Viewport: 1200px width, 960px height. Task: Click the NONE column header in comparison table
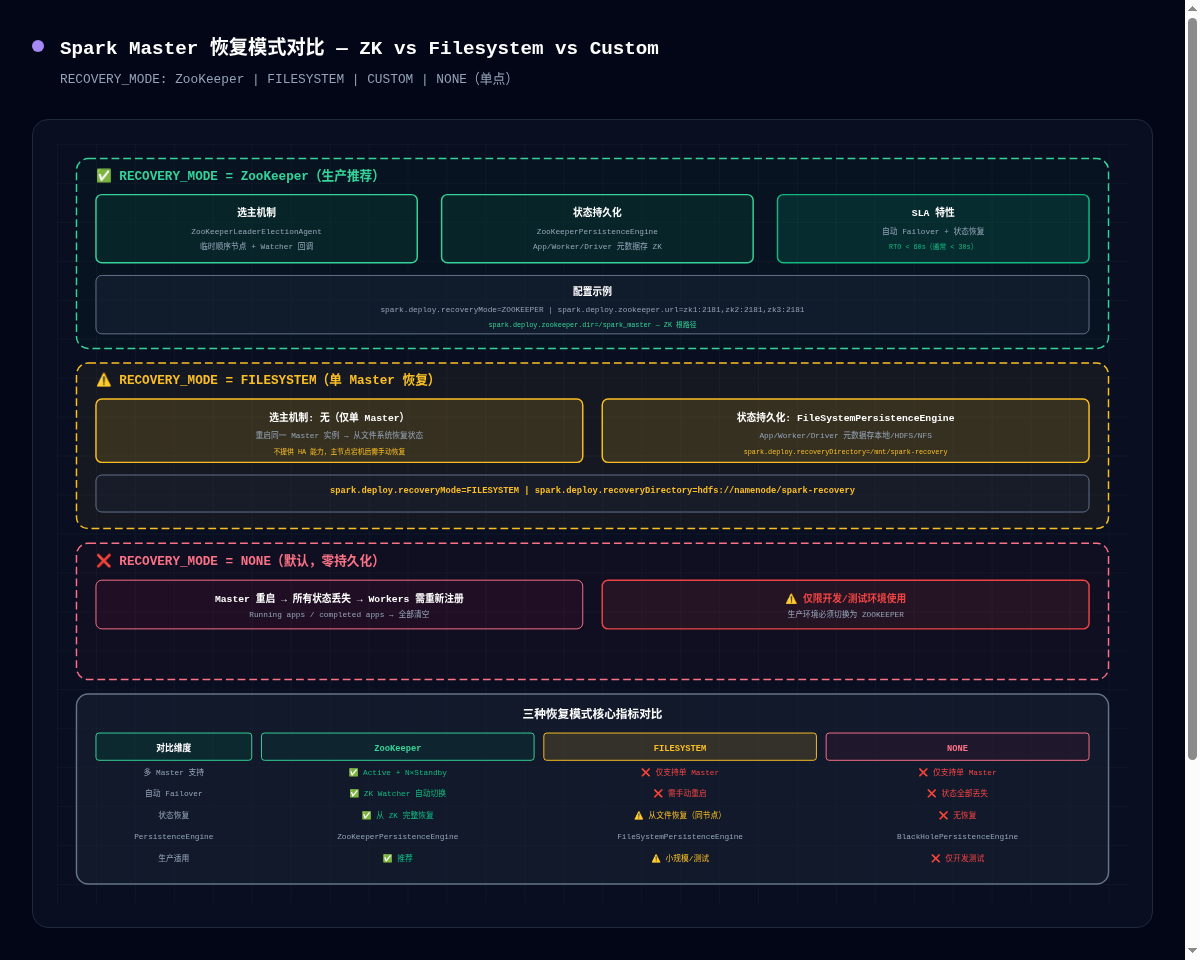pos(957,747)
